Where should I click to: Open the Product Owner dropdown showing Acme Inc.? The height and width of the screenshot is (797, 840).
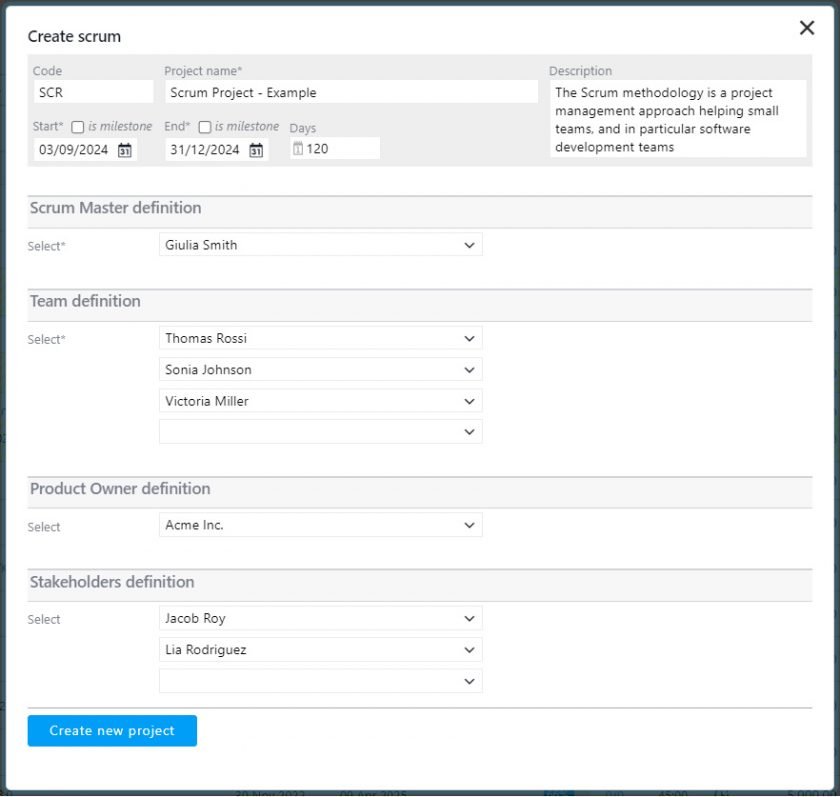point(468,524)
